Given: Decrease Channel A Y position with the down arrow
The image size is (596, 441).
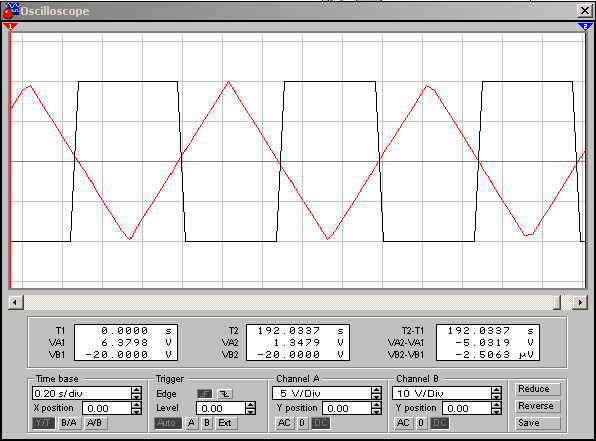Looking at the screenshot, I should click(376, 412).
